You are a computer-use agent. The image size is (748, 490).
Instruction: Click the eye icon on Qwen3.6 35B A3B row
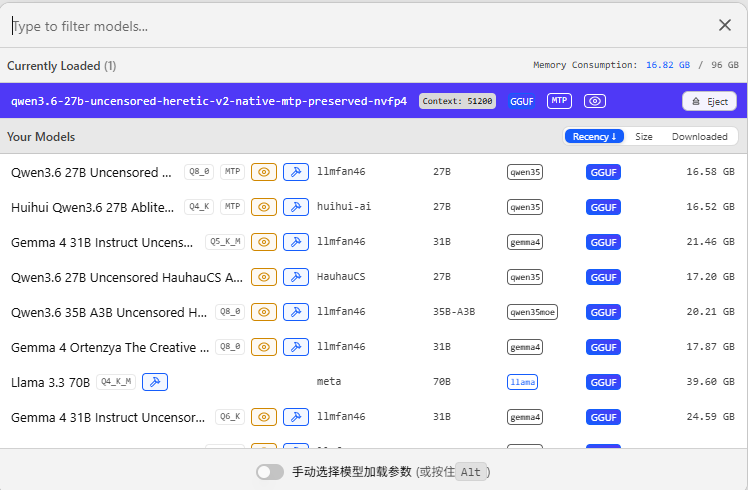pyautogui.click(x=264, y=312)
